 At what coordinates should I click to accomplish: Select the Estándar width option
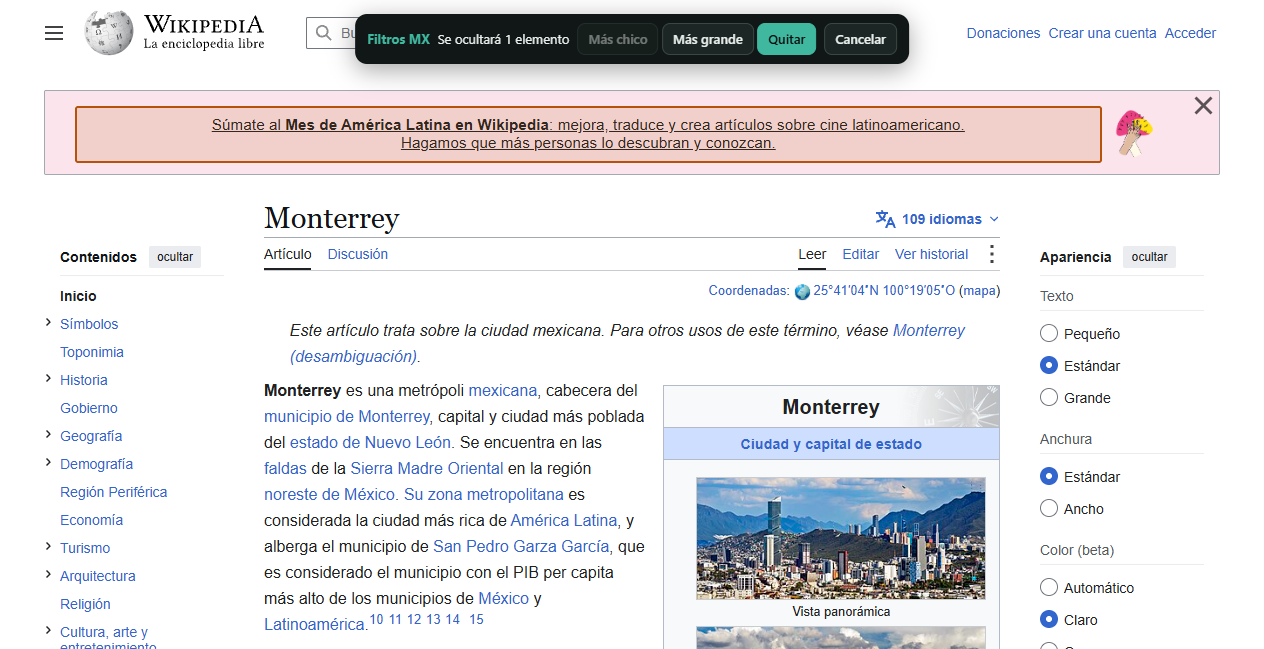point(1049,476)
